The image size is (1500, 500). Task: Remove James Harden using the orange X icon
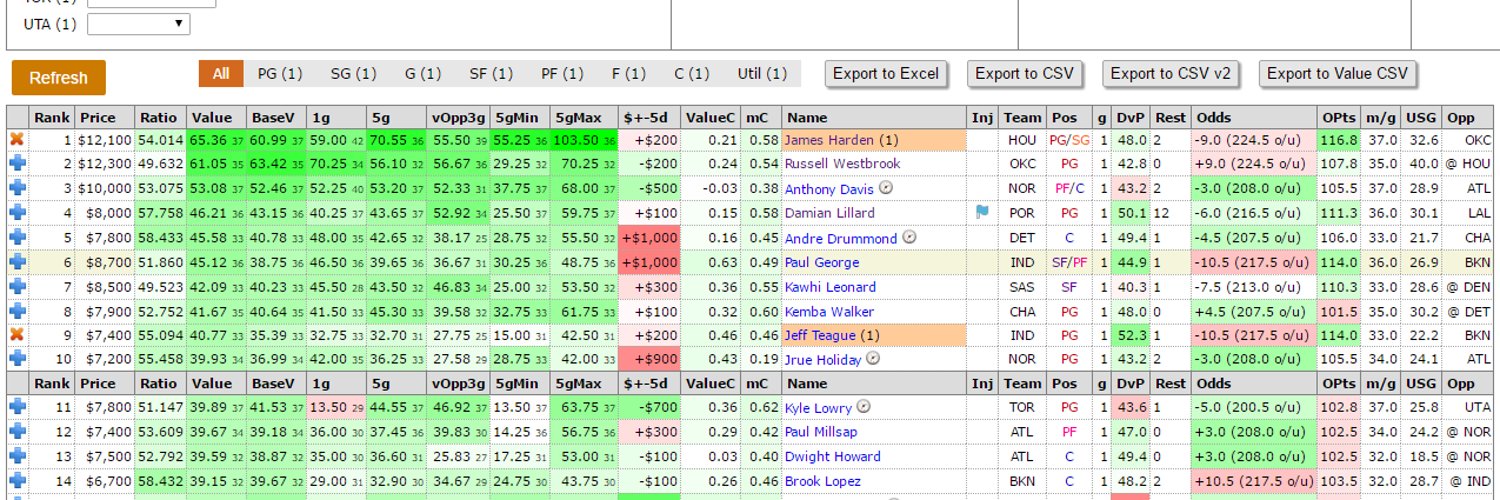[17, 140]
